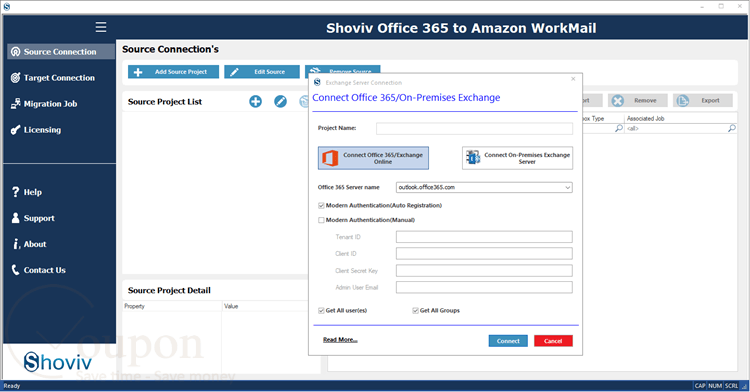Click the Project Name input field
The height and width of the screenshot is (392, 750).
(x=474, y=128)
